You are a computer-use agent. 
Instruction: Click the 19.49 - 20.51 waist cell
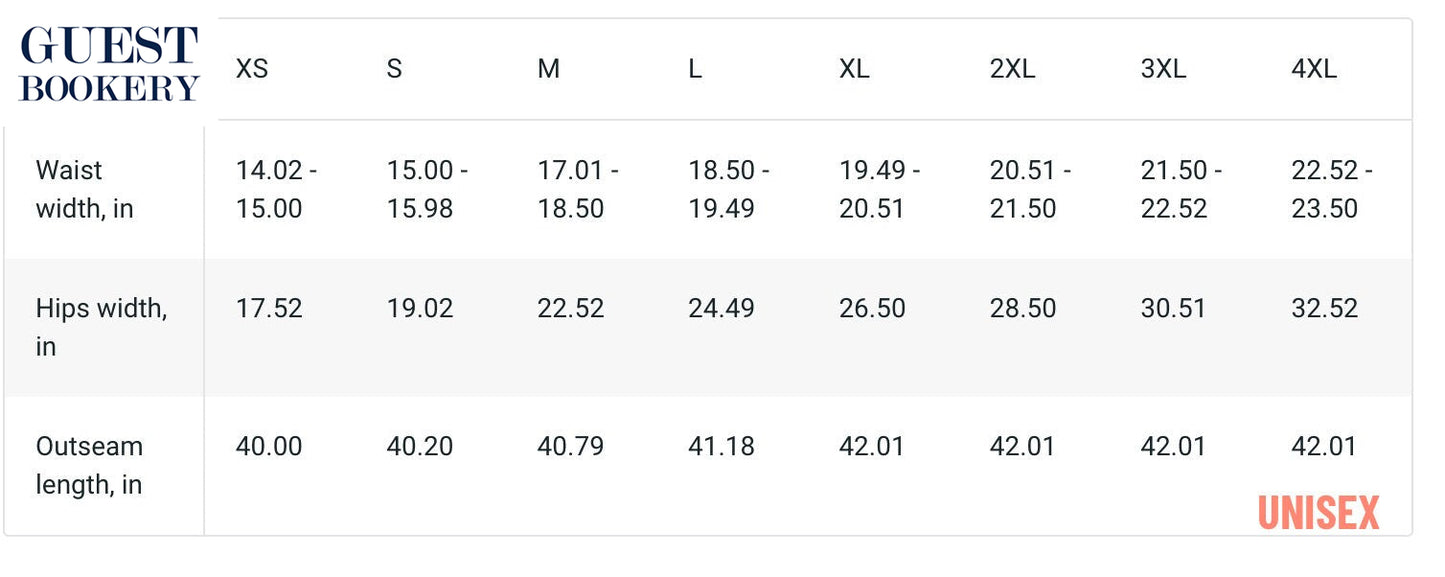(x=879, y=189)
